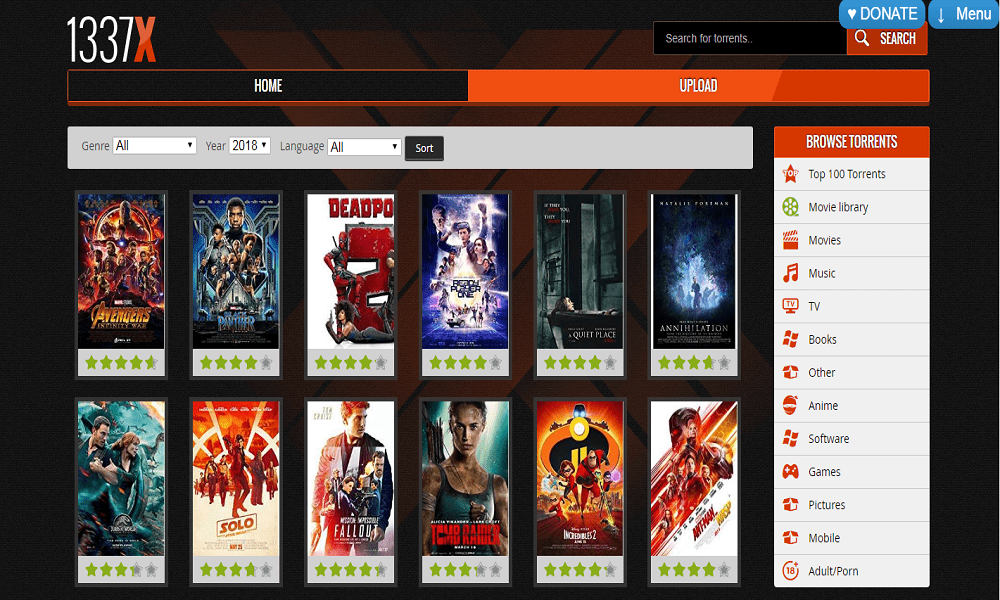
Task: Click the Top 100 Torrents star icon
Action: (791, 173)
